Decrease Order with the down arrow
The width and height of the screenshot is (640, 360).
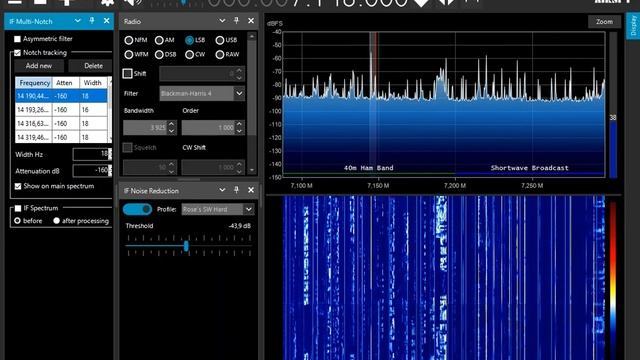pyautogui.click(x=240, y=131)
